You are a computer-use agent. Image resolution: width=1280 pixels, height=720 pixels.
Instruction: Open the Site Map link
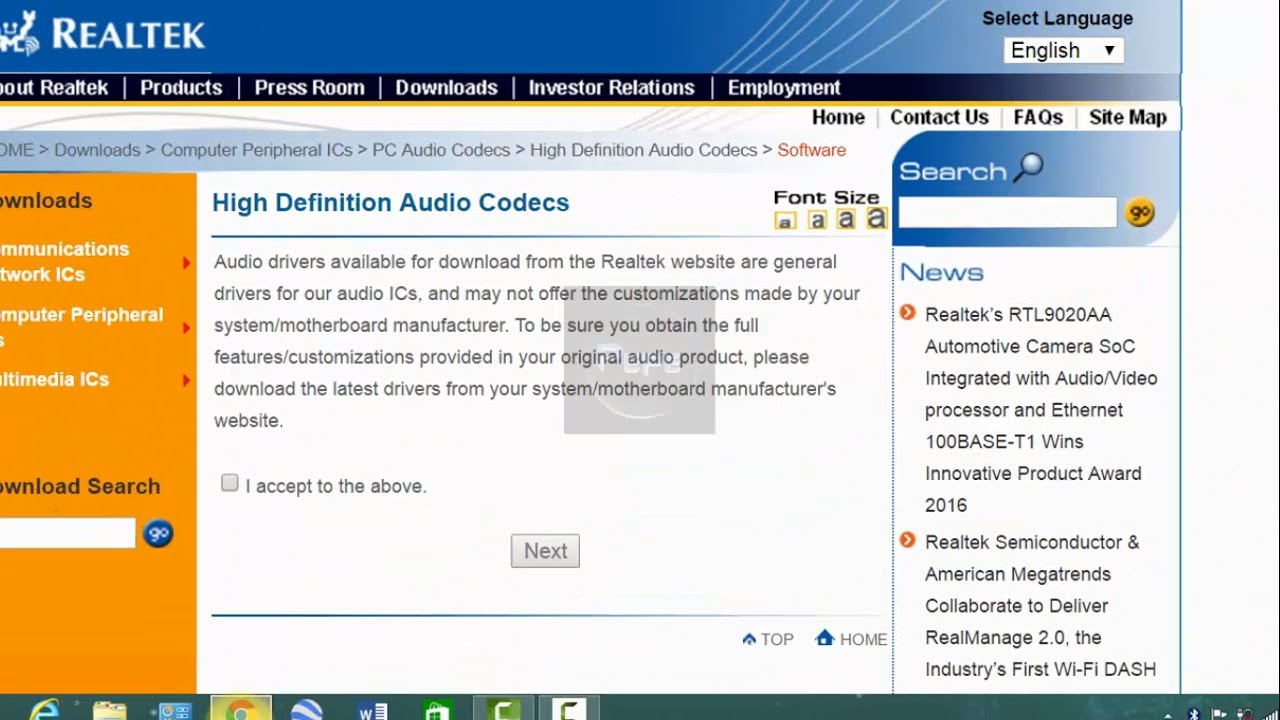click(x=1128, y=117)
